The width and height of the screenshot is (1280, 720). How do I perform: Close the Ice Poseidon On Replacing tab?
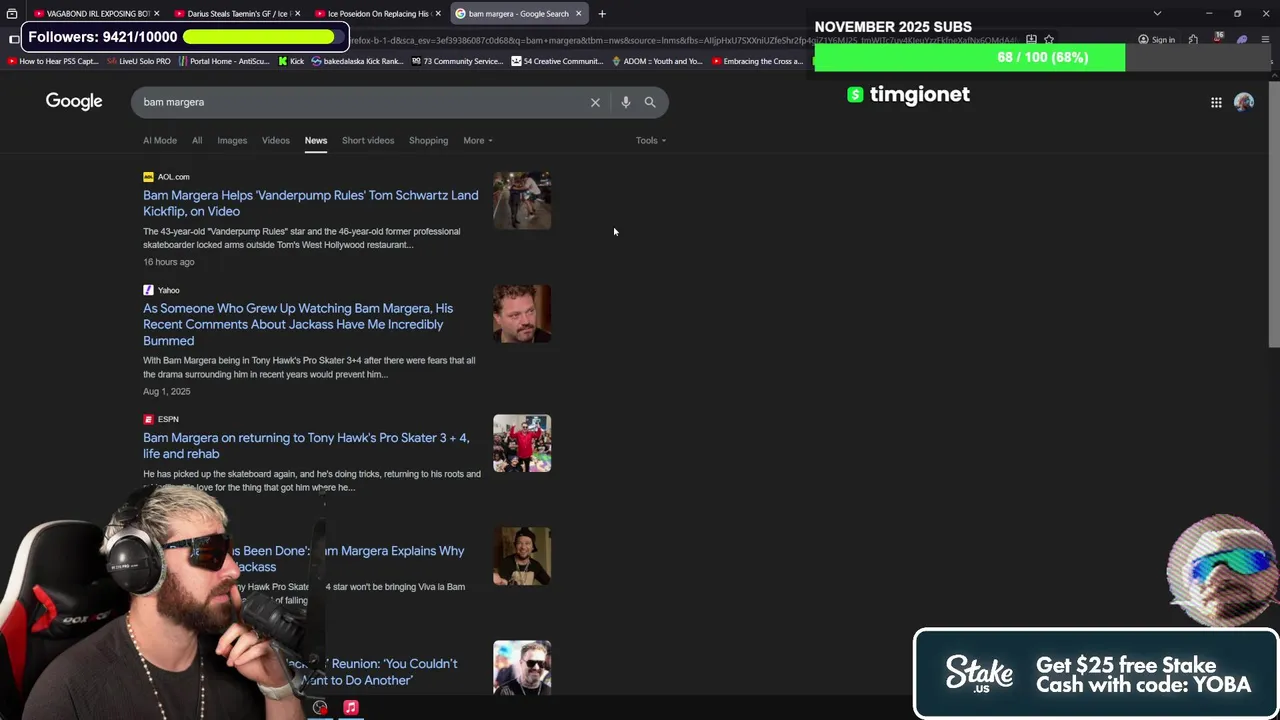pyautogui.click(x=438, y=14)
